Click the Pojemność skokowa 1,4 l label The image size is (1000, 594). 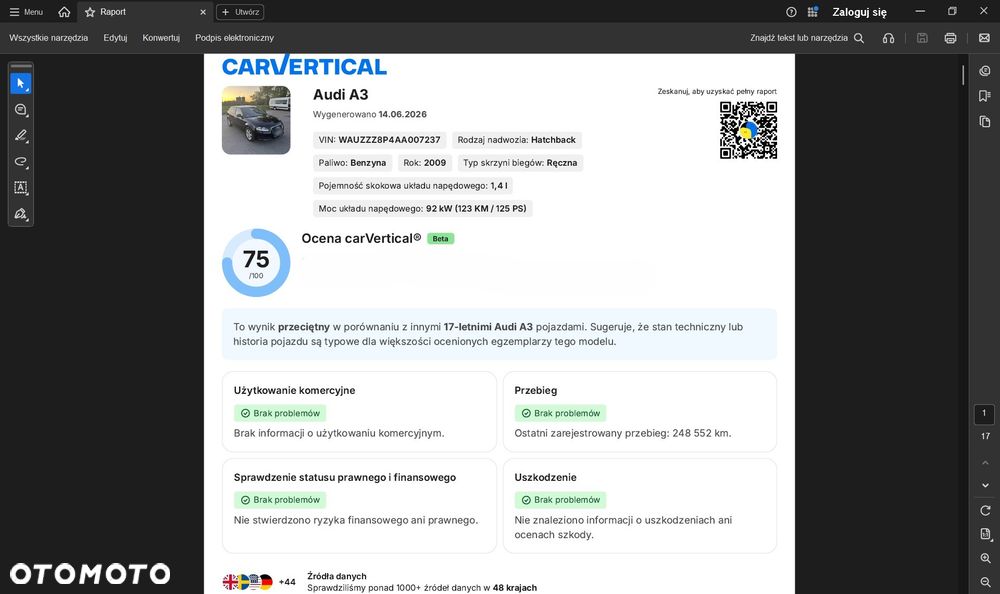click(x=413, y=186)
